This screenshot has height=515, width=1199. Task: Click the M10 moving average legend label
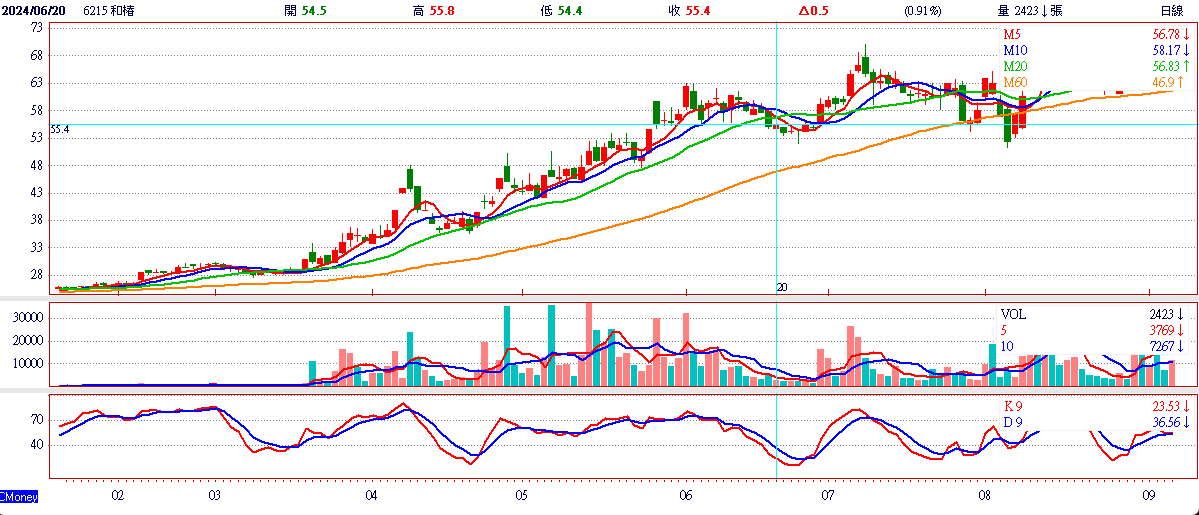tap(1015, 51)
